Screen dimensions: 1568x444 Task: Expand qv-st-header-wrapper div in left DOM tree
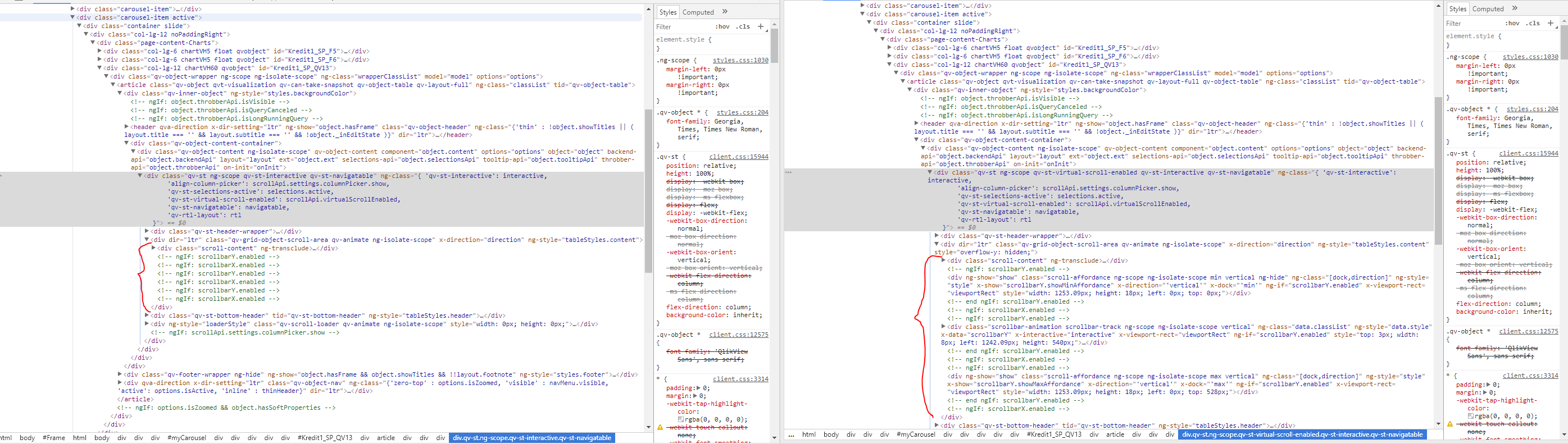pyautogui.click(x=147, y=231)
